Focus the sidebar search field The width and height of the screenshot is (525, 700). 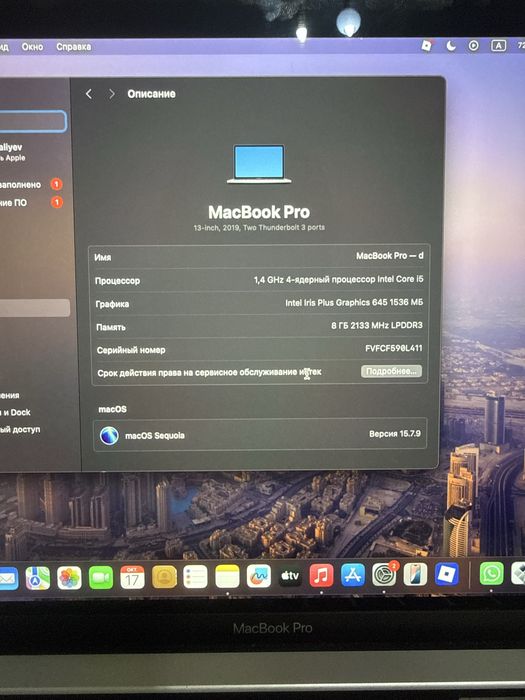click(33, 121)
